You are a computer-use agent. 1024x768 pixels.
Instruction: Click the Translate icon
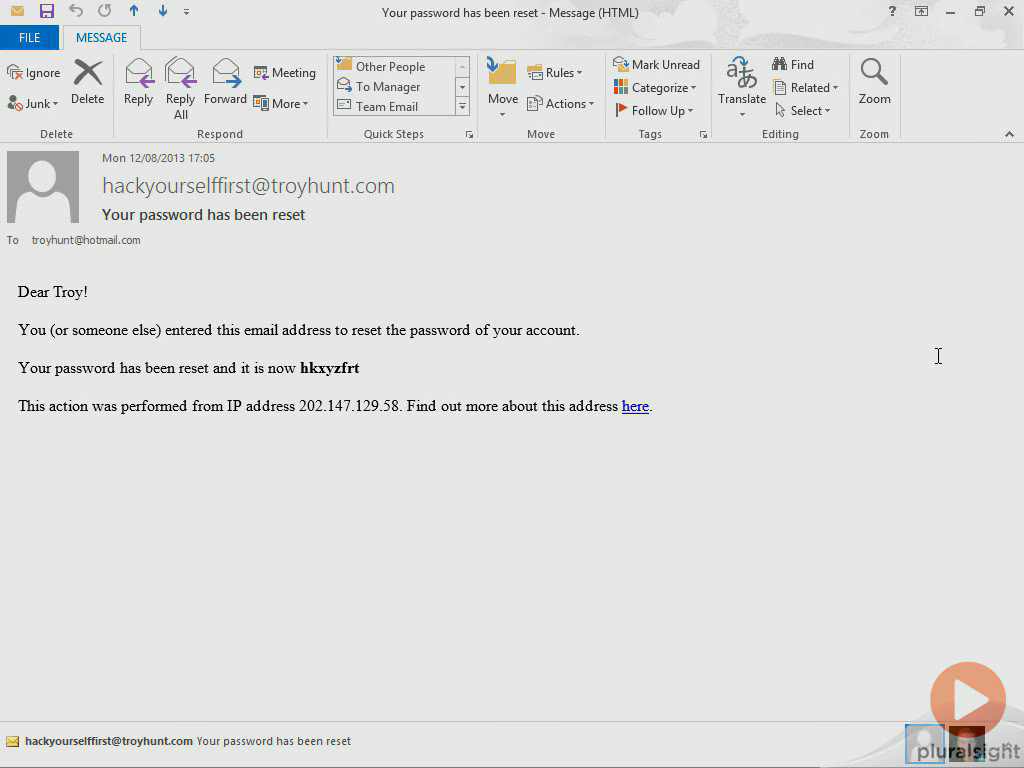point(742,73)
